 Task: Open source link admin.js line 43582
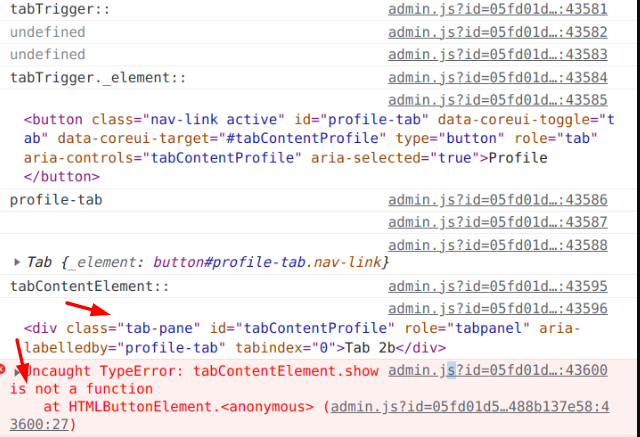tap(498, 32)
